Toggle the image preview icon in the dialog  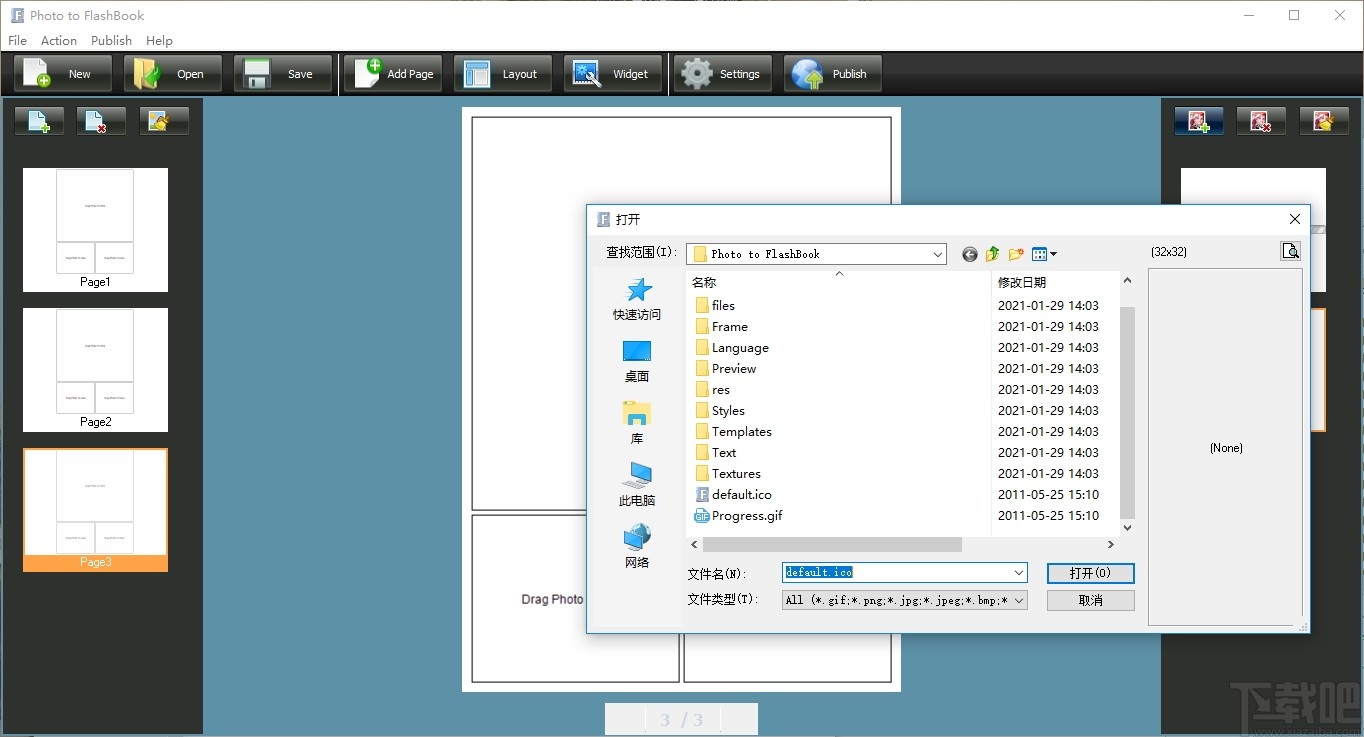point(1290,251)
